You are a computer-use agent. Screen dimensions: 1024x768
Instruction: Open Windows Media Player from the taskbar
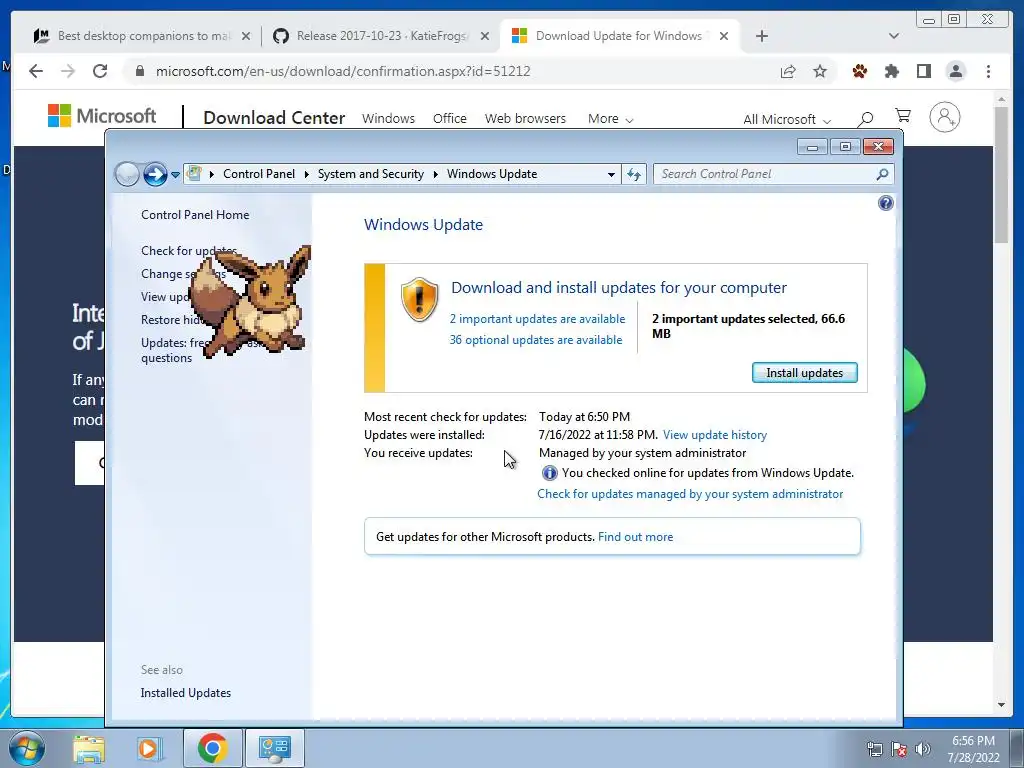149,748
